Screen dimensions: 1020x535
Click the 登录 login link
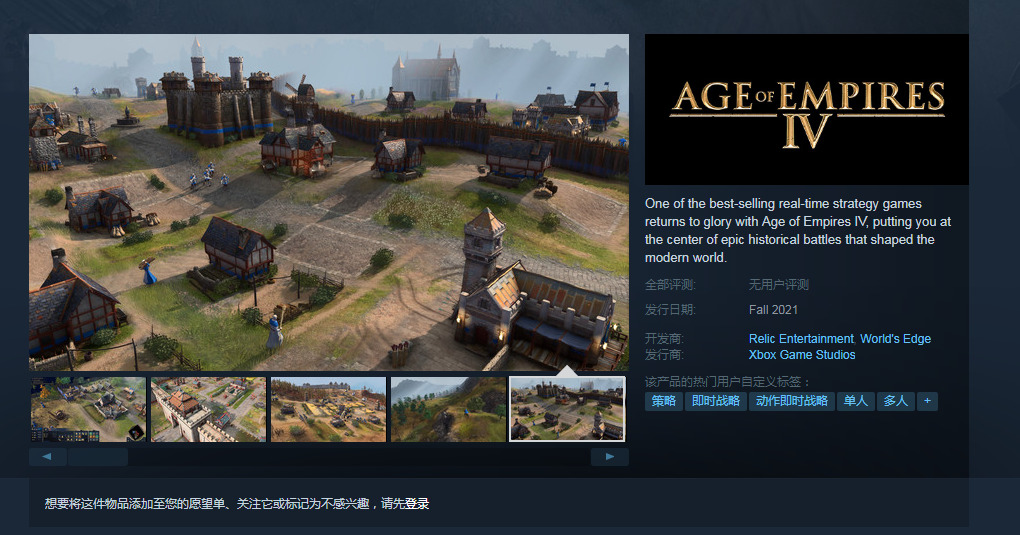(417, 504)
